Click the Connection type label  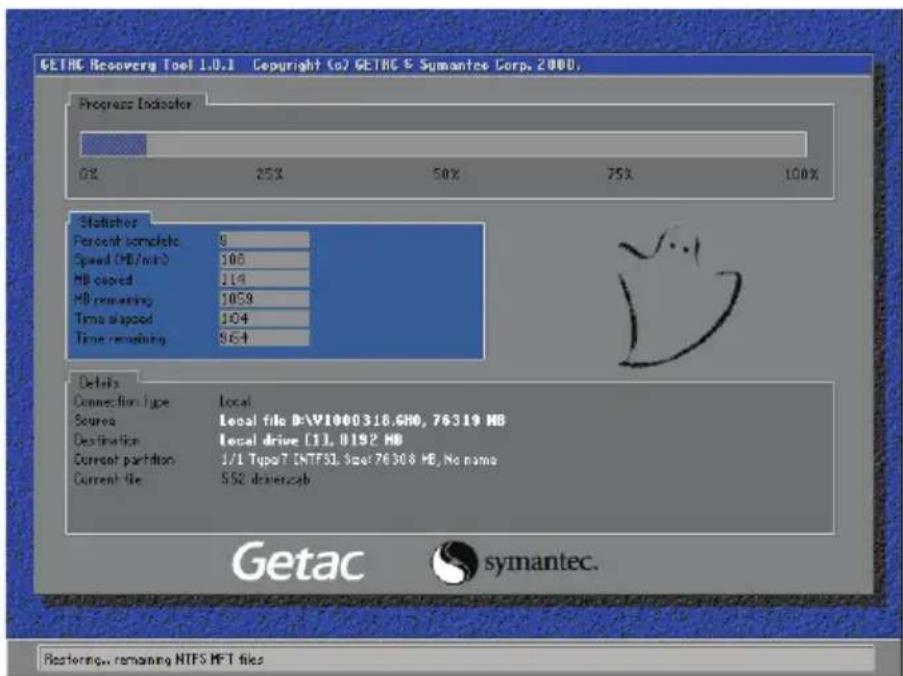(122, 402)
